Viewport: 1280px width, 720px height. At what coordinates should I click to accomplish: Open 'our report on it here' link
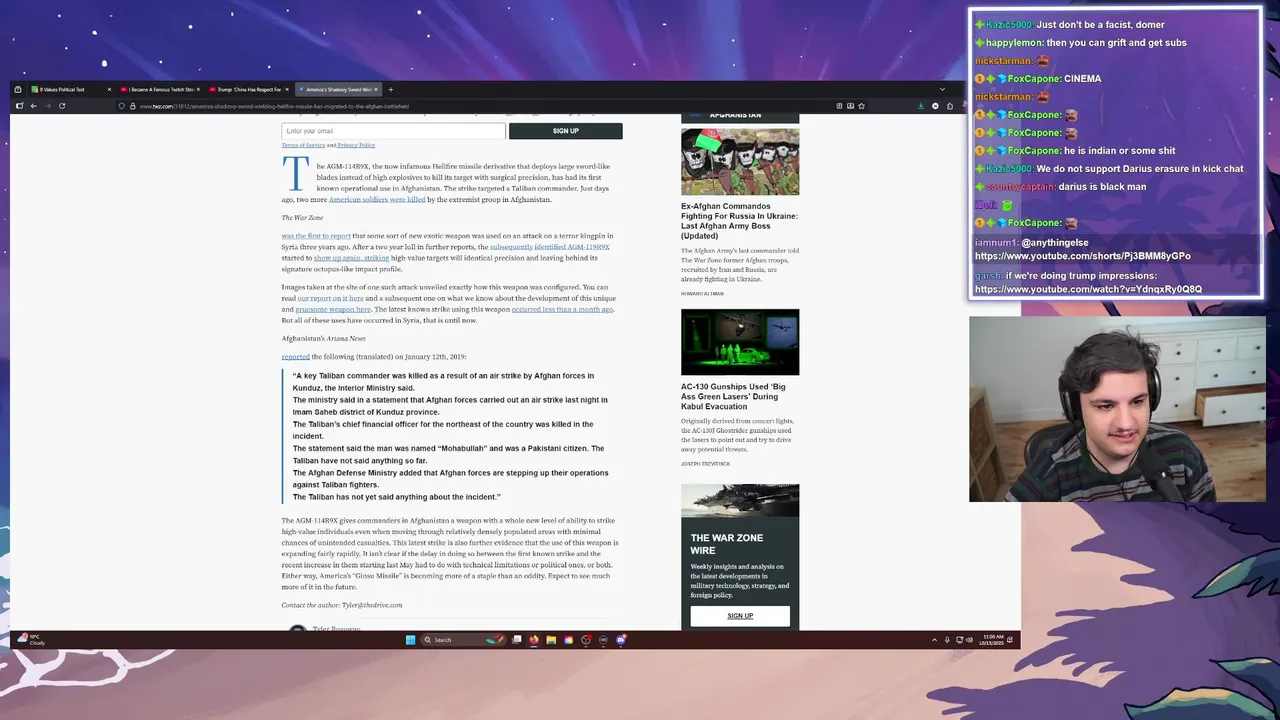click(x=330, y=298)
